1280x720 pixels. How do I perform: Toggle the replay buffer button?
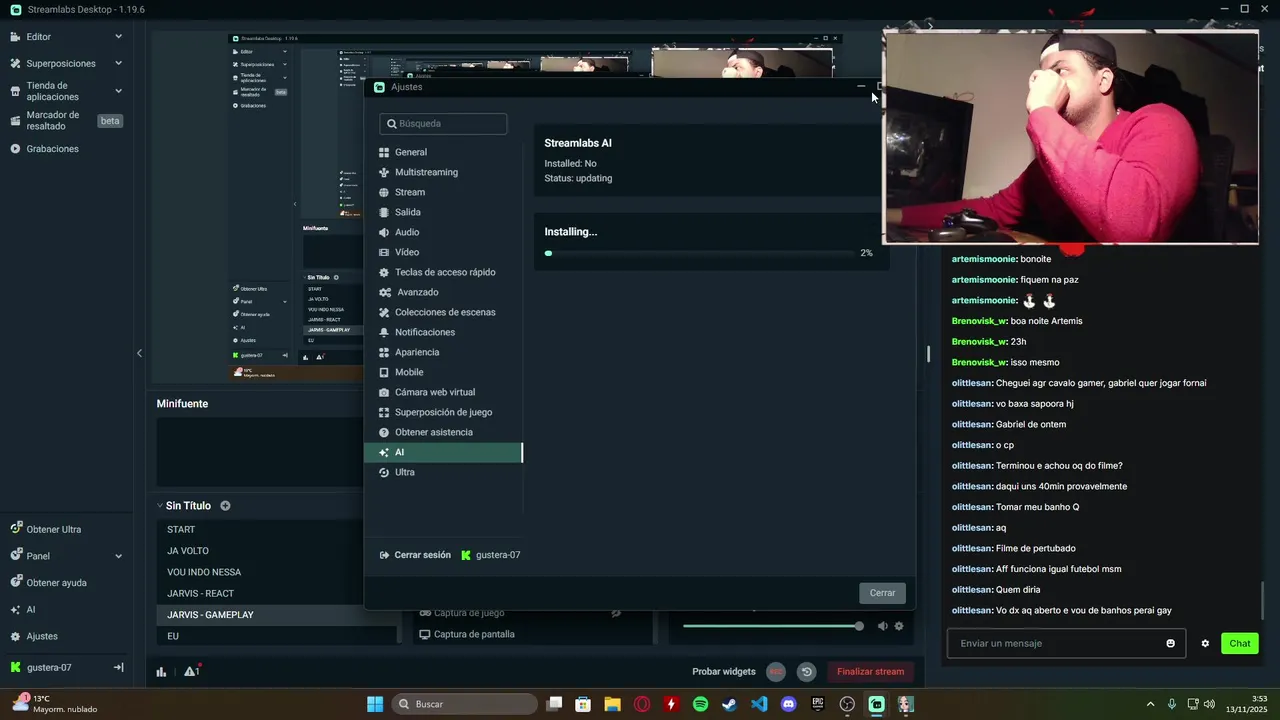pyautogui.click(x=807, y=672)
